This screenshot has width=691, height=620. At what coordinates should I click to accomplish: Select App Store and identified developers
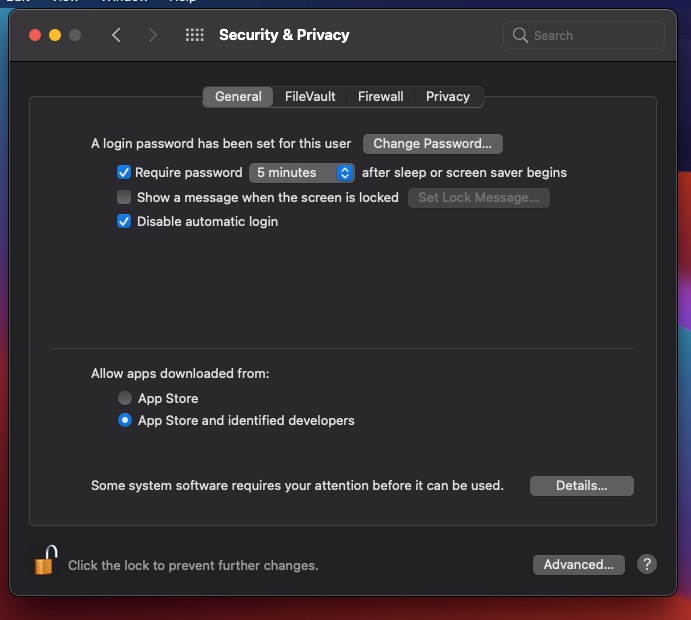(125, 420)
